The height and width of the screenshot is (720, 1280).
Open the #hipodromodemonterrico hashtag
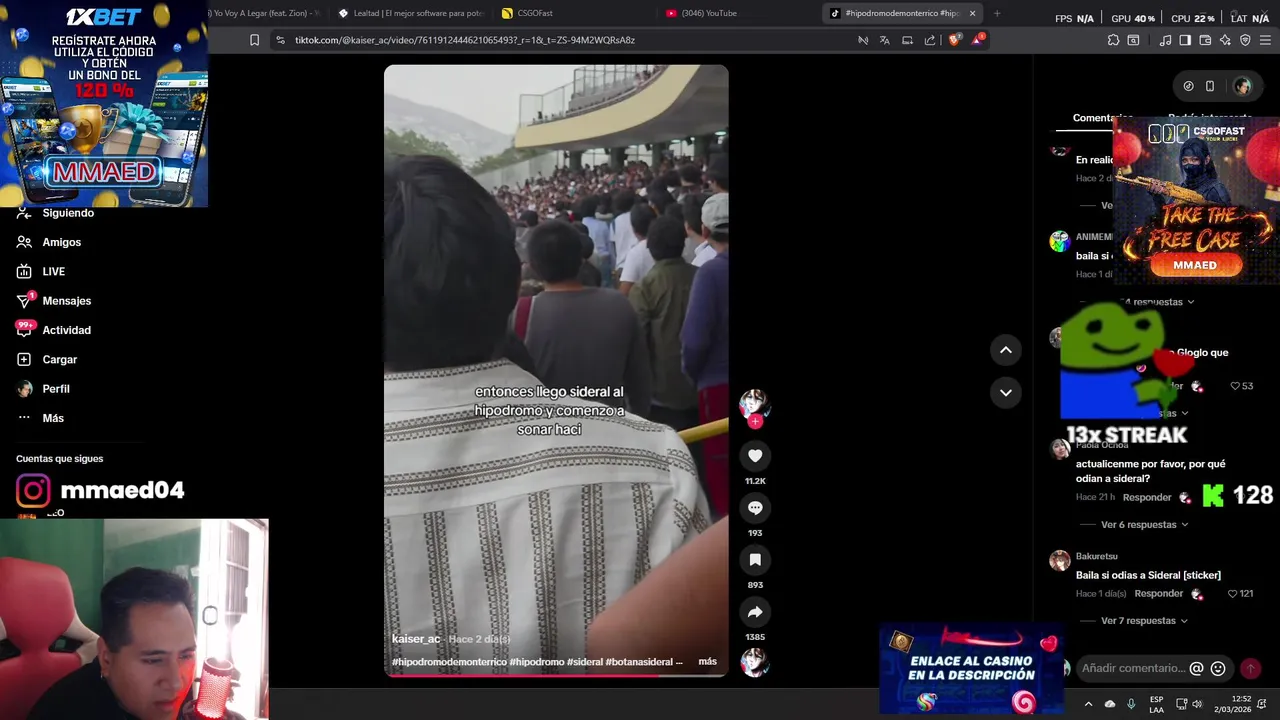point(449,662)
